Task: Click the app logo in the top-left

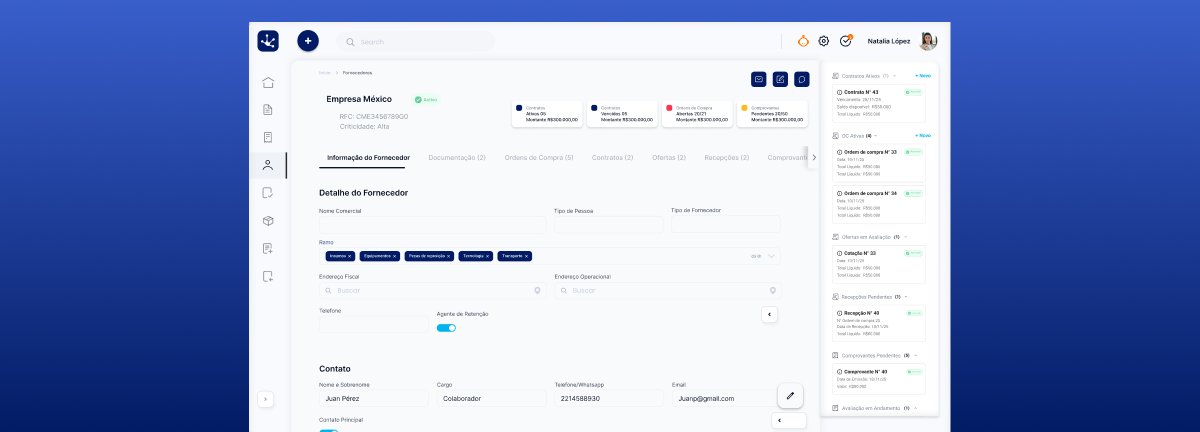Action: 268,41
